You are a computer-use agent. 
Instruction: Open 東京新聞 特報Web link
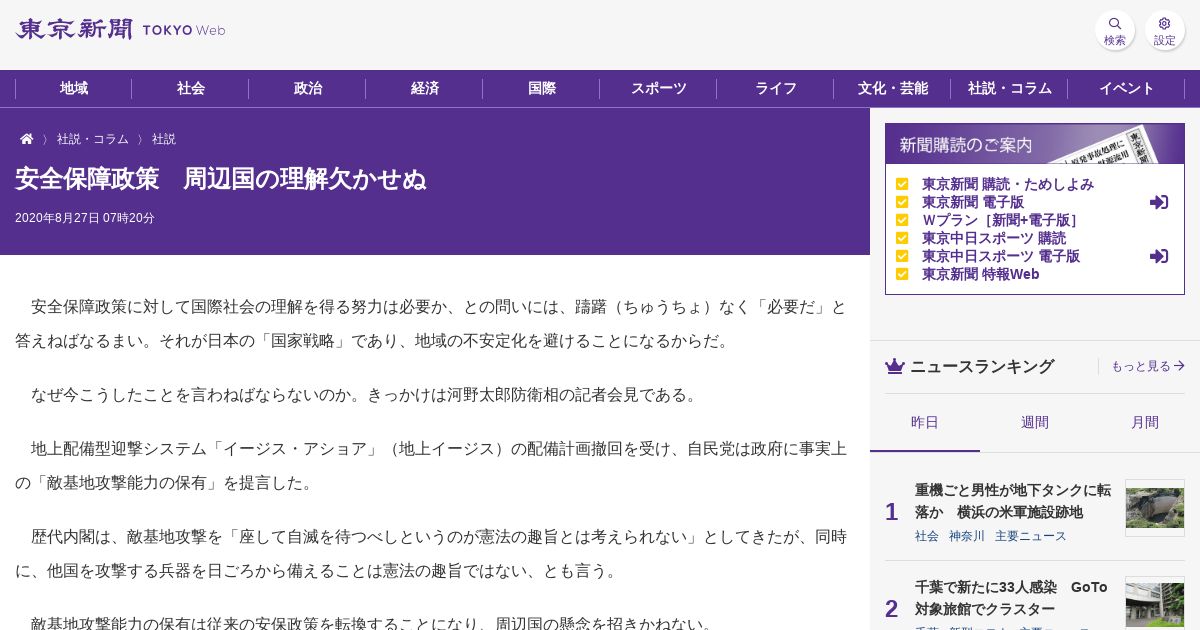pos(981,274)
